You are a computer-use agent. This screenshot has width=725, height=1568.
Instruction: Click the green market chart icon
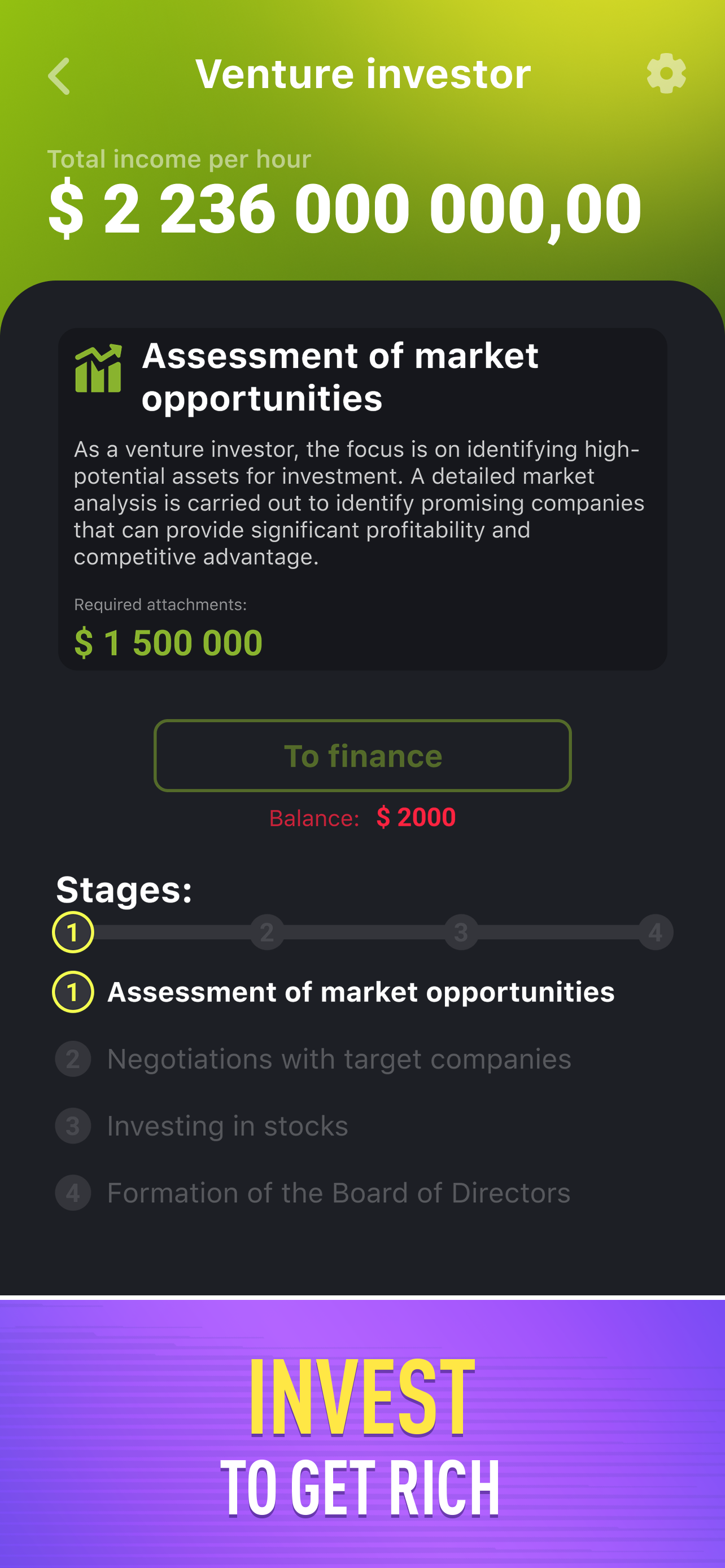(x=98, y=369)
